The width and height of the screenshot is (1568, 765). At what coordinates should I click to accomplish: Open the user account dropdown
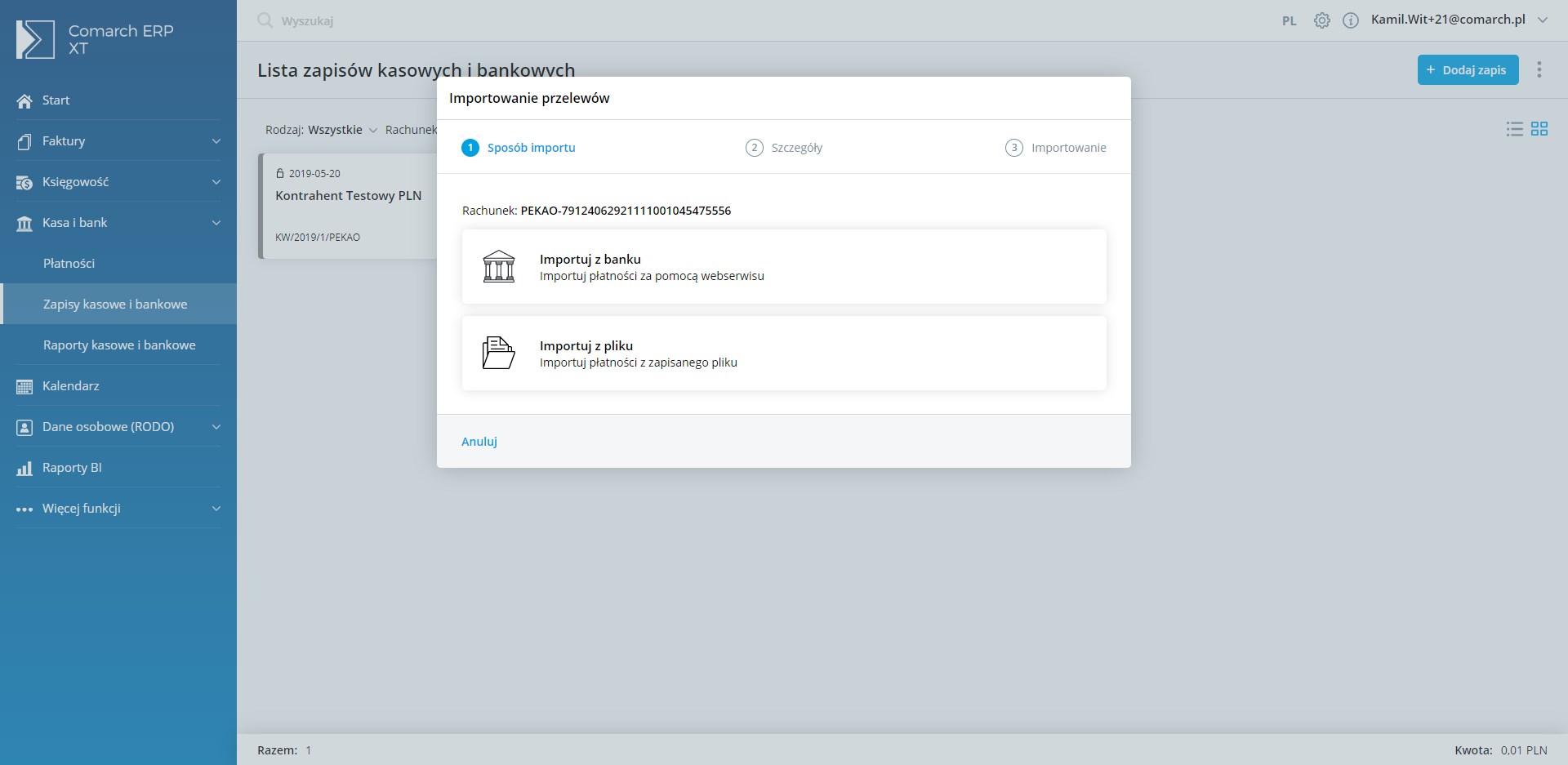click(1459, 20)
